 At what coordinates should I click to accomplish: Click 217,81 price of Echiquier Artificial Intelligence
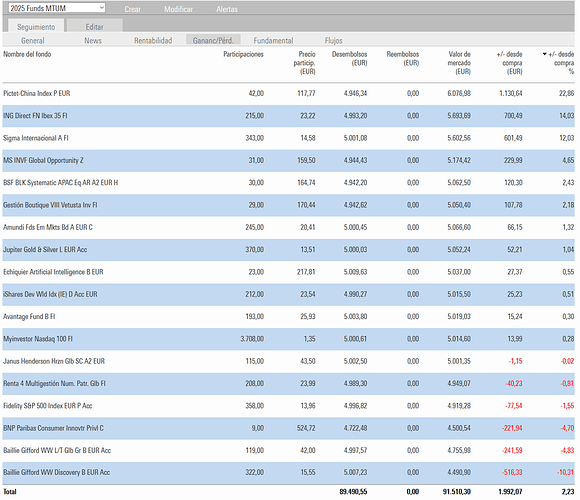(x=306, y=272)
